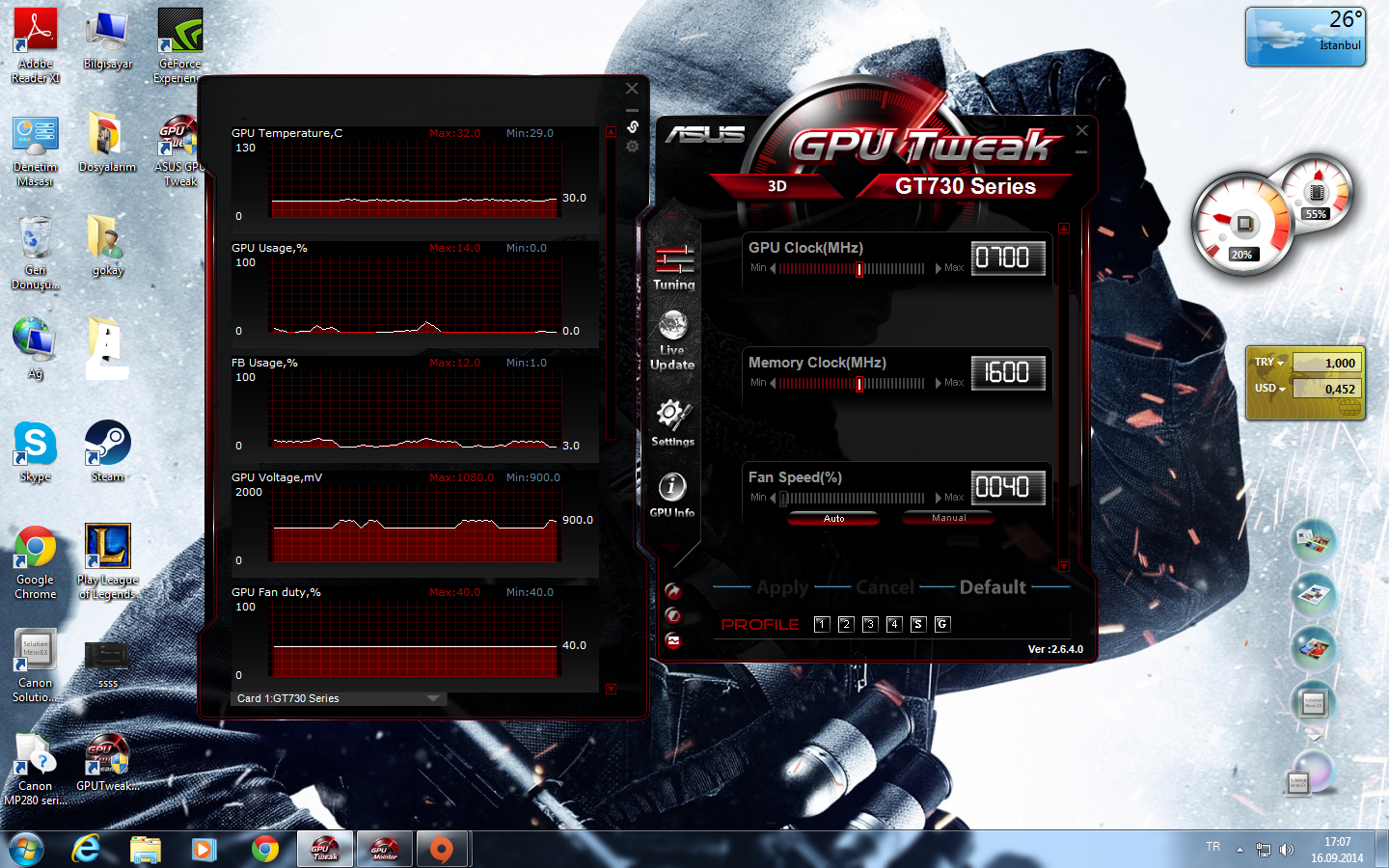Show hidden tray icons arrow
Viewport: 1389px width, 868px height.
(x=1239, y=850)
